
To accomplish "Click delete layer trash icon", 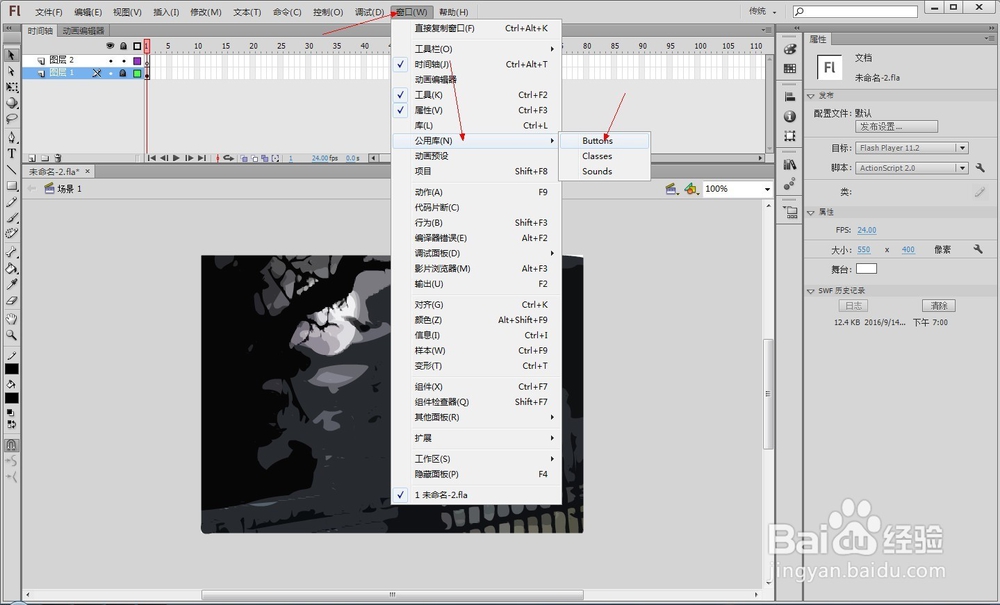I will click(58, 158).
